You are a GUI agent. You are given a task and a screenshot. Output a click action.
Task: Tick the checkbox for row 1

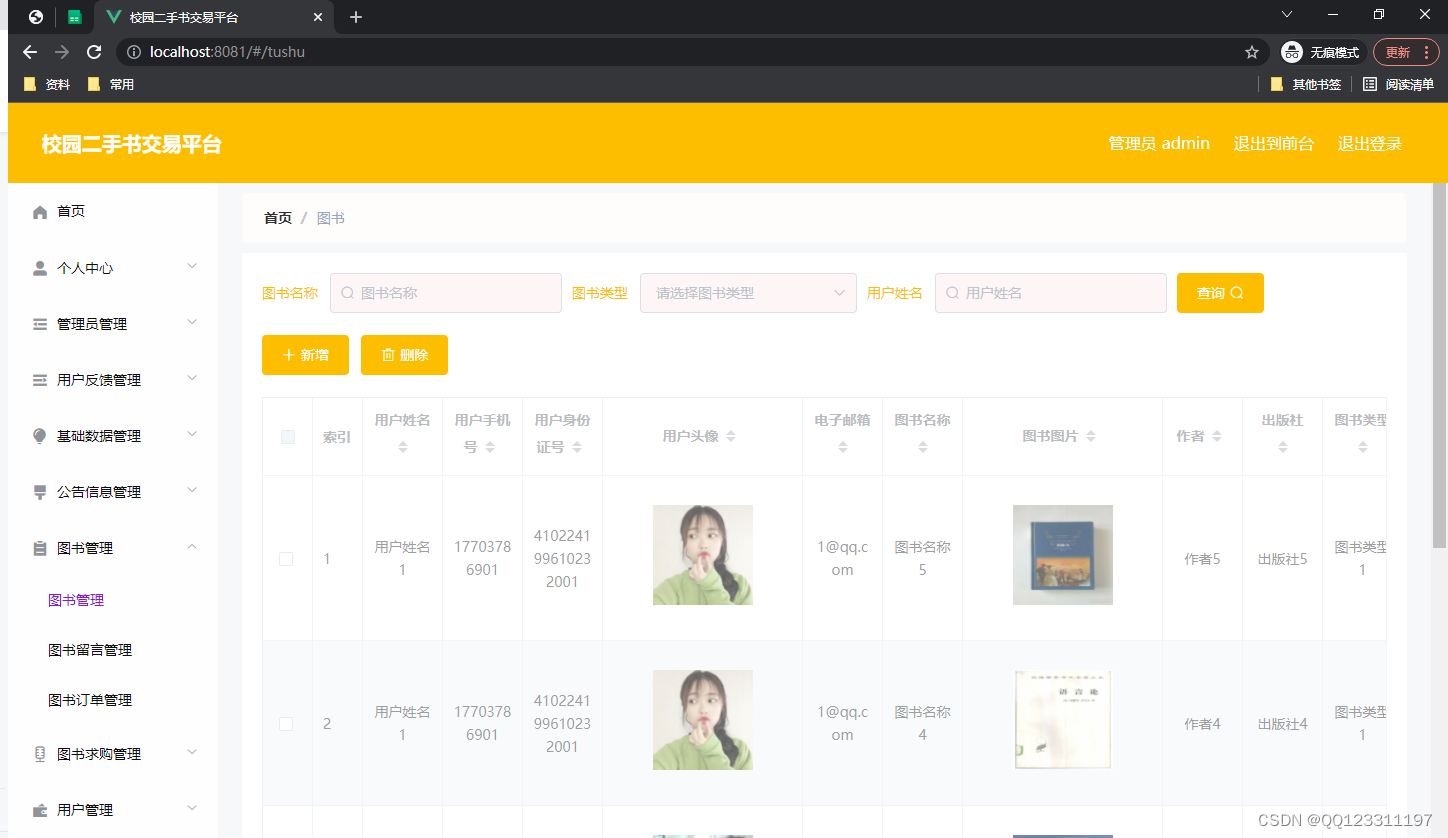point(286,559)
